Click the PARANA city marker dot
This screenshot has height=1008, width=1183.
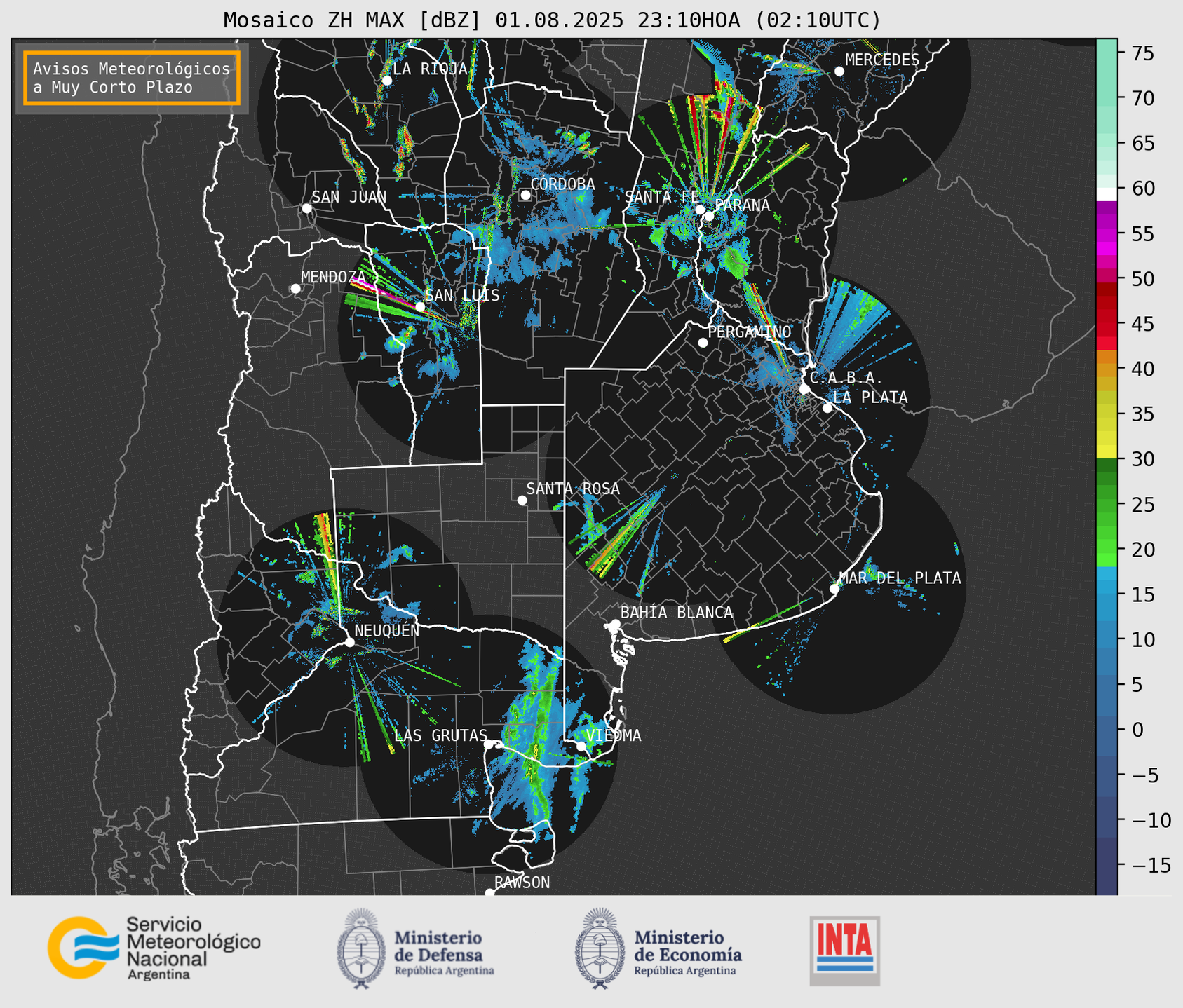(709, 216)
